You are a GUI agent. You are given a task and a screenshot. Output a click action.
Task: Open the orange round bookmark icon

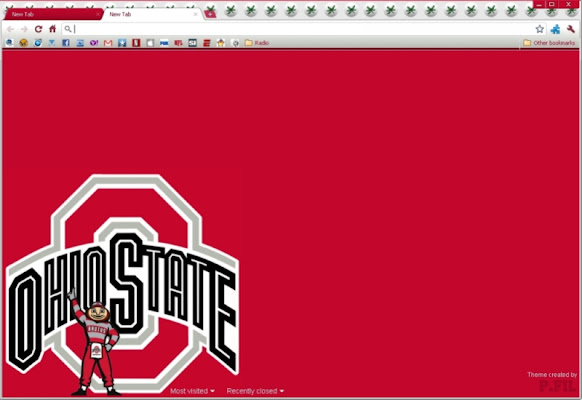23,43
